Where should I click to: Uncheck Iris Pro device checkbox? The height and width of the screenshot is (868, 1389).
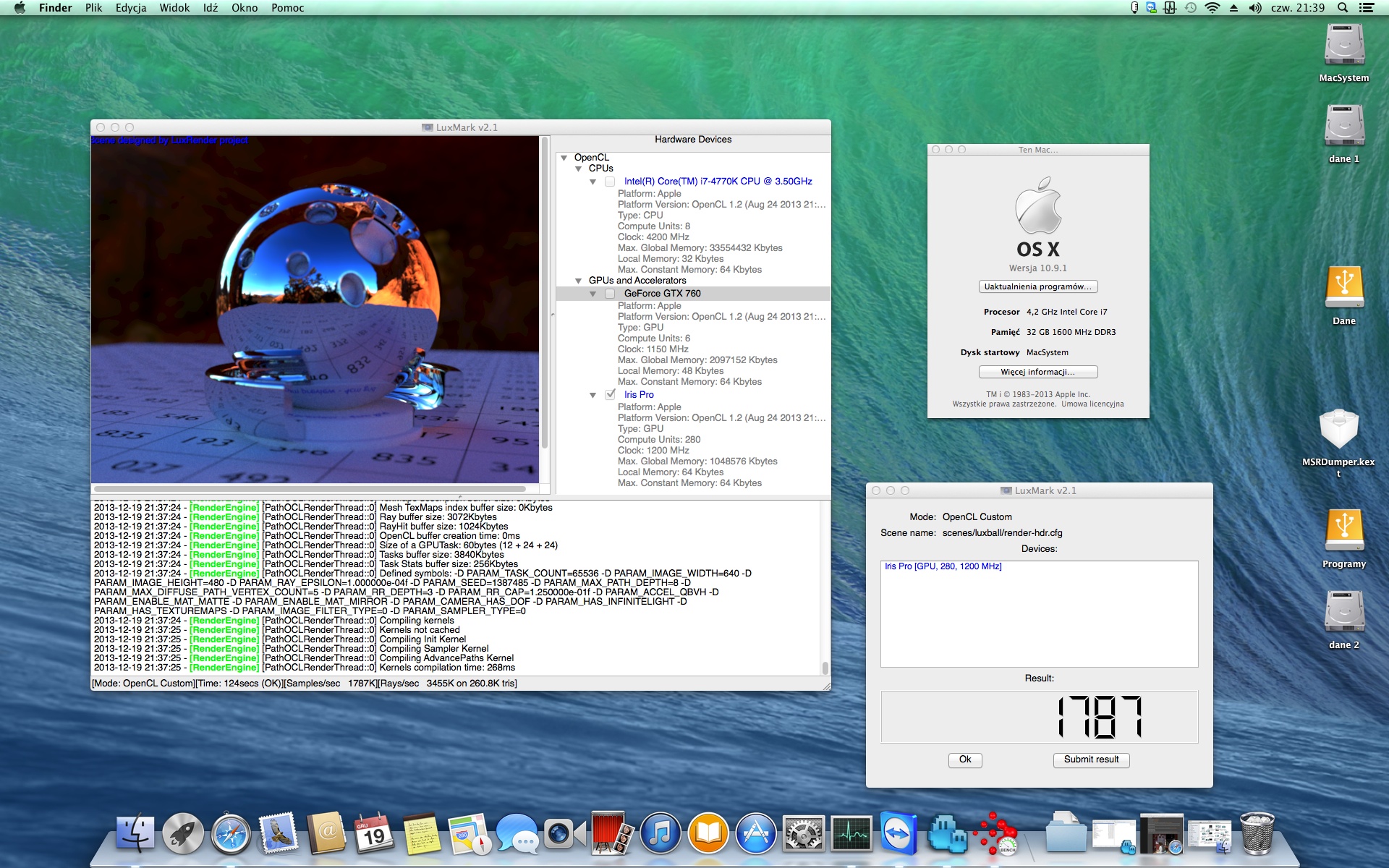click(610, 395)
